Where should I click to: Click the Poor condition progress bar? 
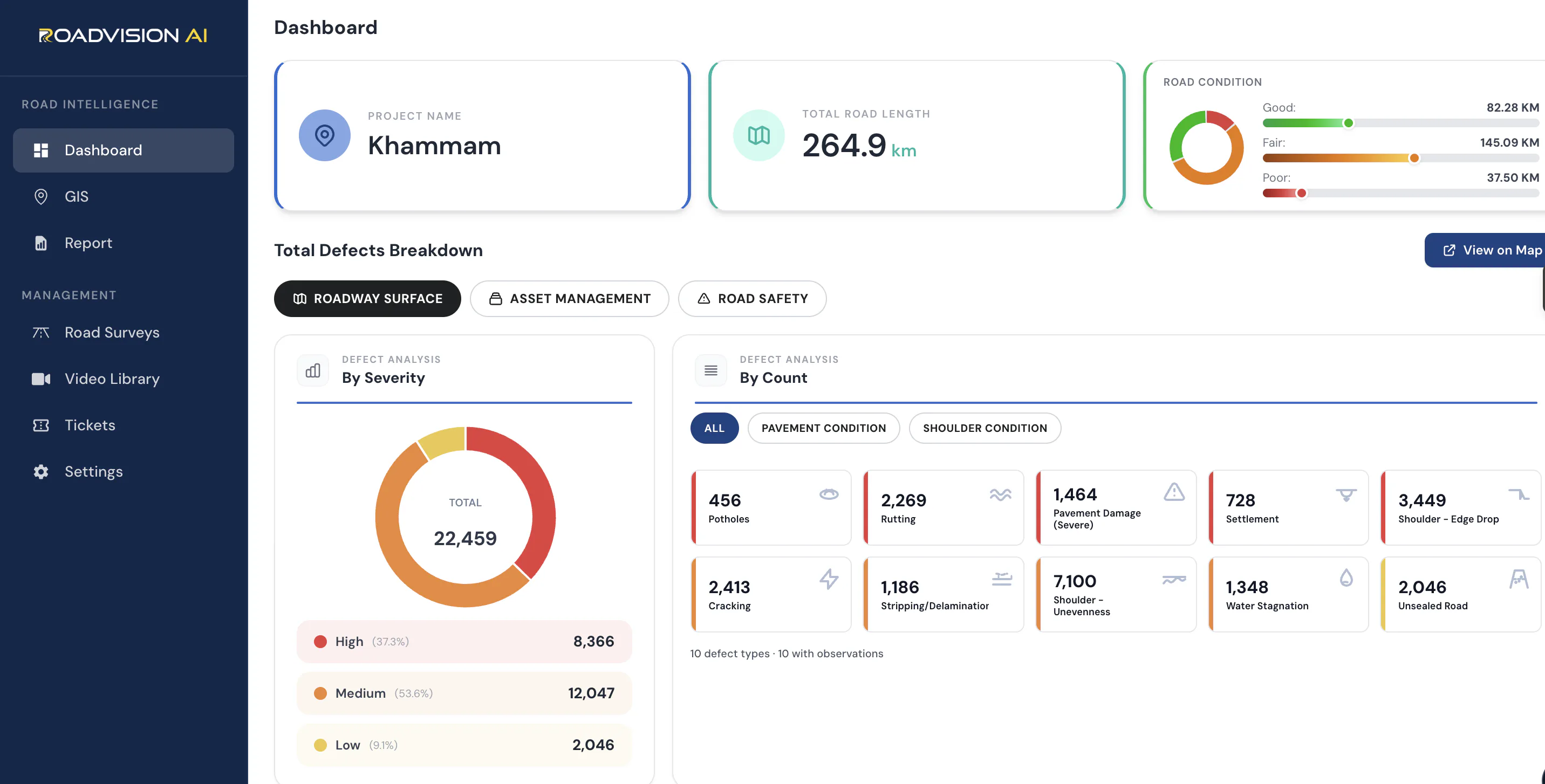click(x=1400, y=193)
